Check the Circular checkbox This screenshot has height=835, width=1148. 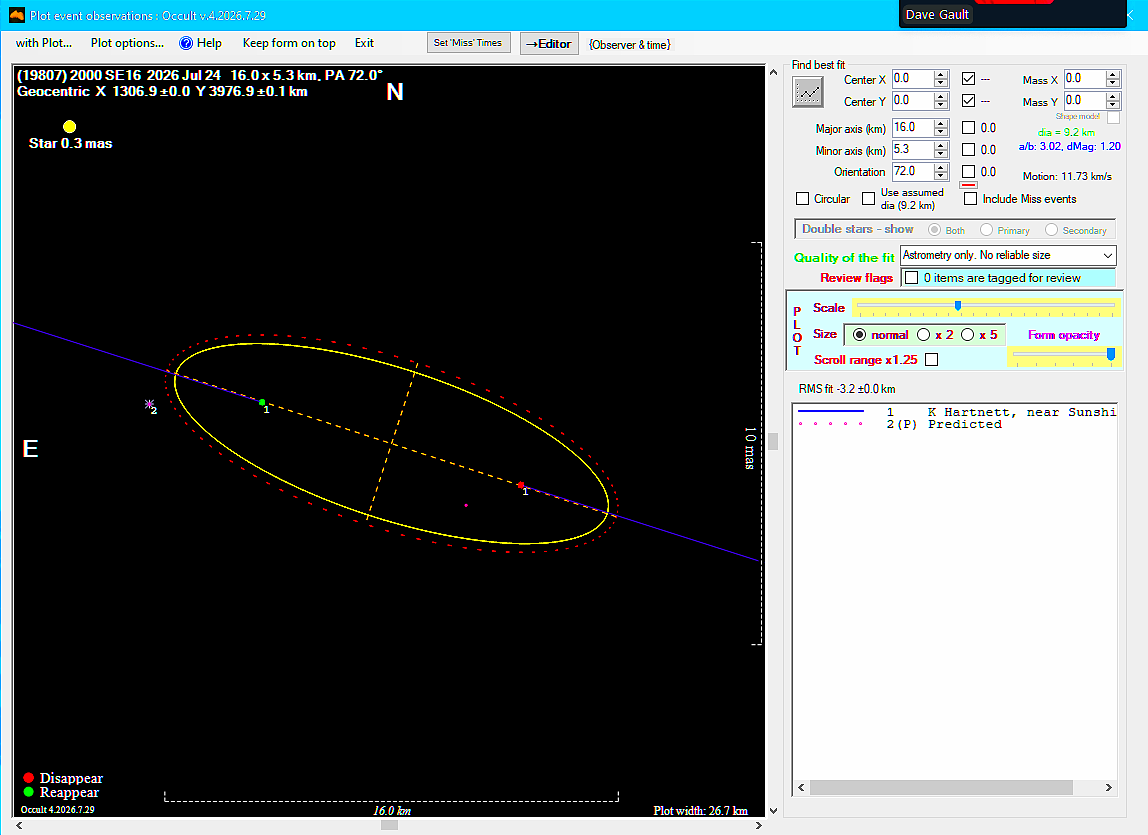[802, 199]
